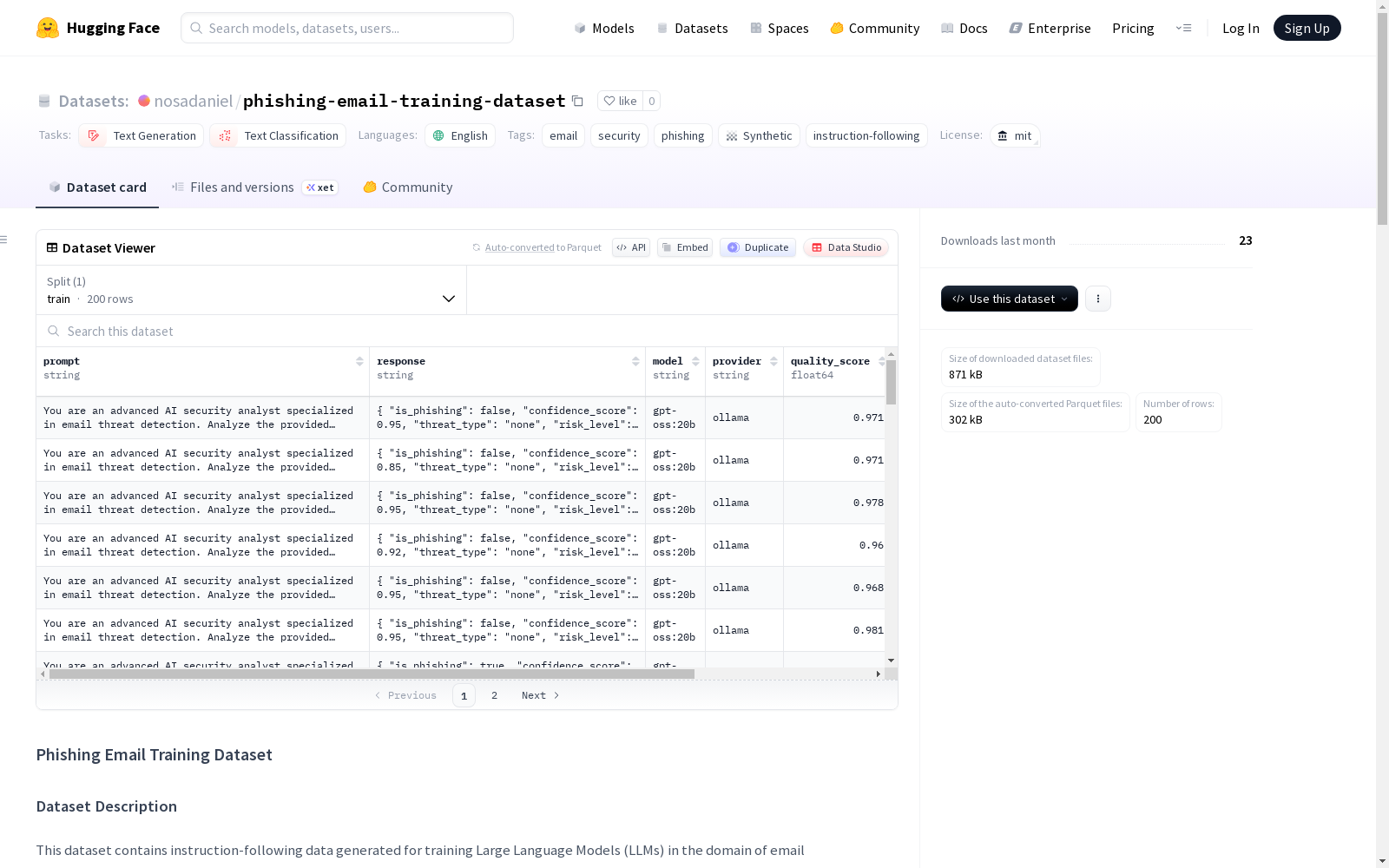Click the table horizontal scrollbar
This screenshot has width=1389, height=868.
click(x=372, y=674)
